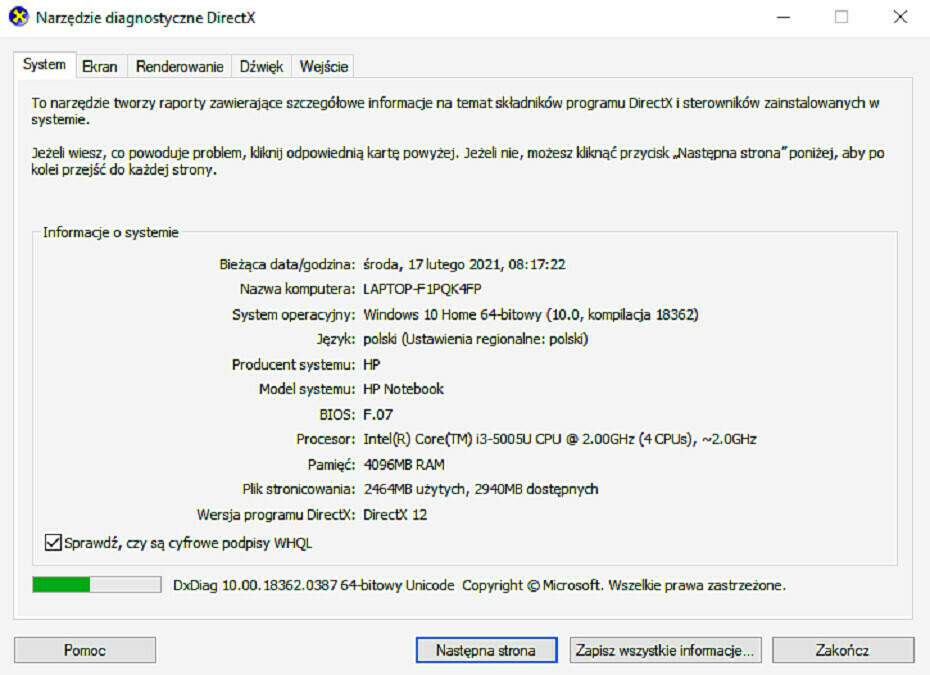This screenshot has width=930, height=675.
Task: Select the System tab
Action: tap(44, 65)
